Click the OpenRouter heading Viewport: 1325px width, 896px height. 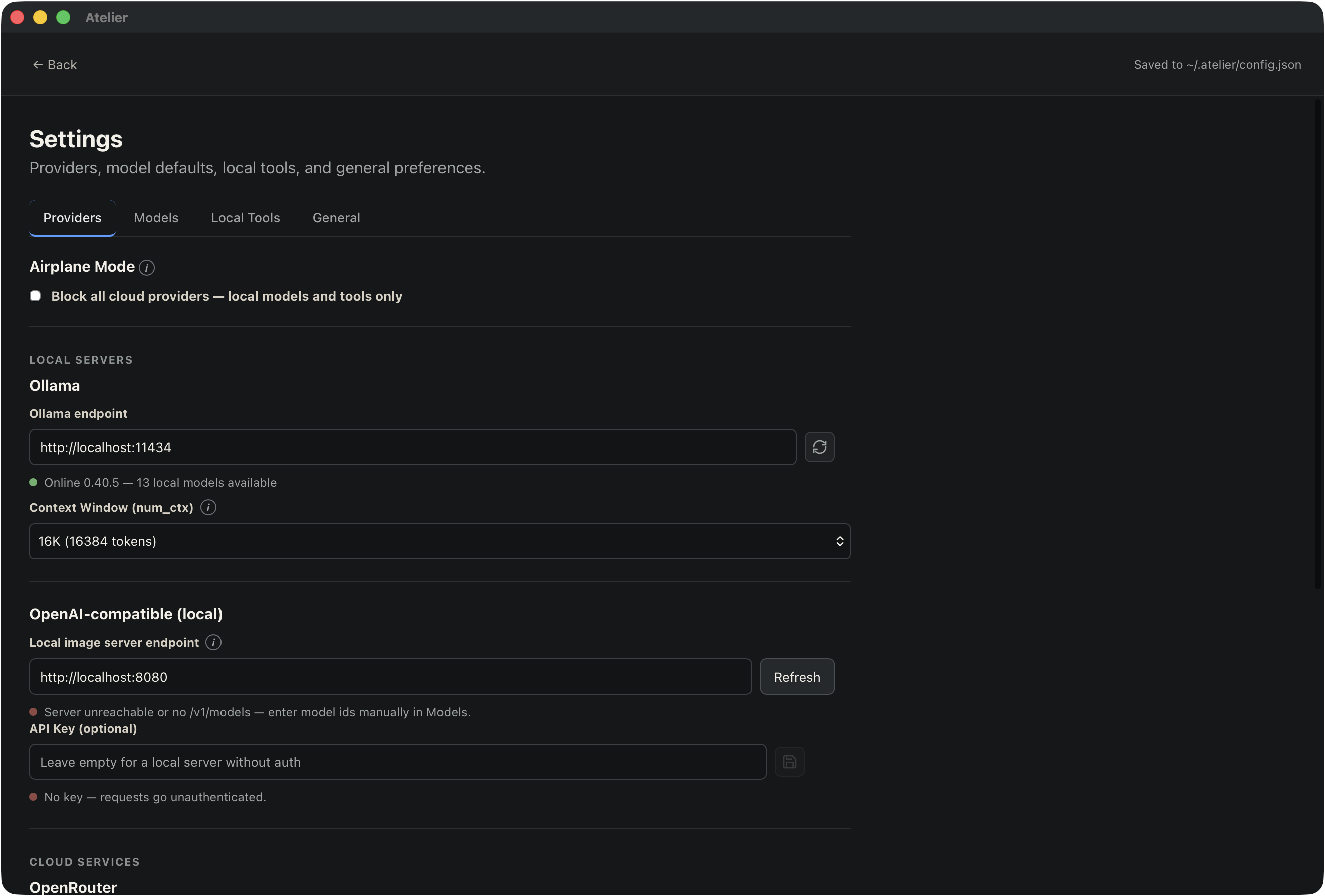[73, 887]
